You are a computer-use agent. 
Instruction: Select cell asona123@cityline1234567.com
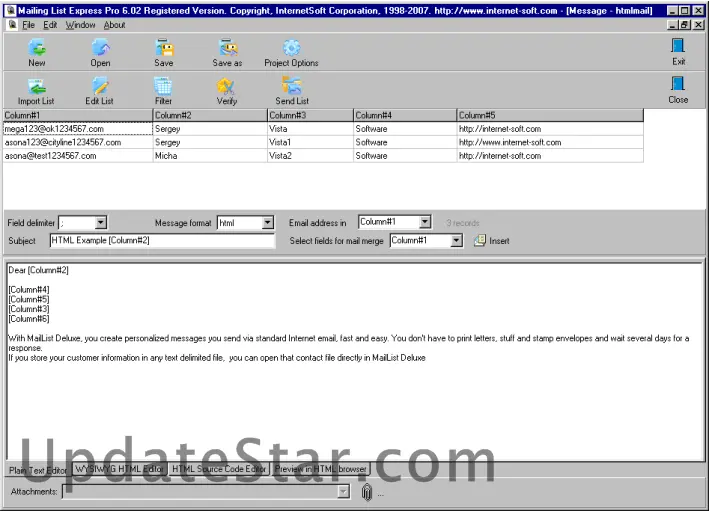pyautogui.click(x=78, y=143)
